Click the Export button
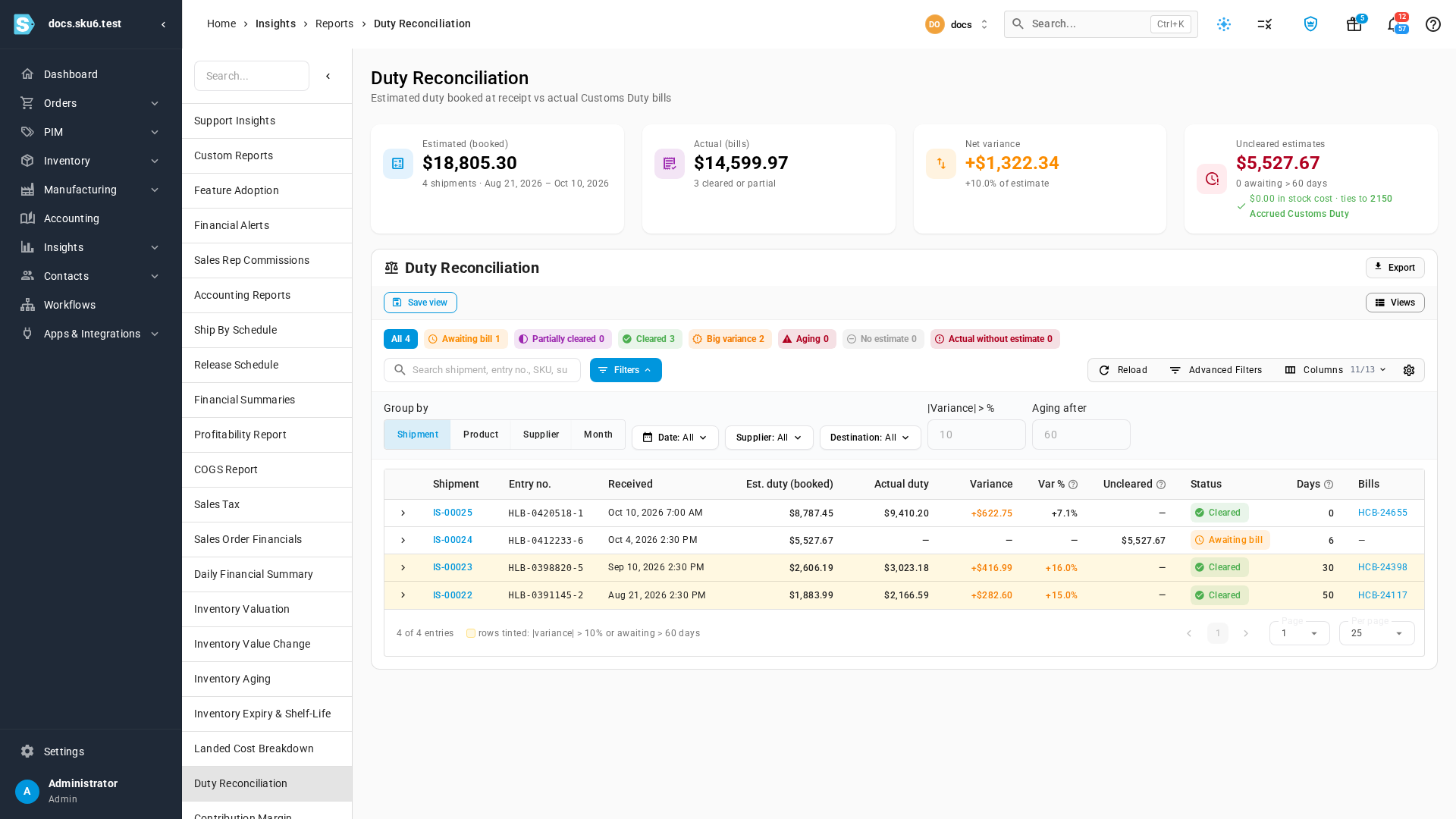This screenshot has width=1456, height=819. click(x=1395, y=268)
